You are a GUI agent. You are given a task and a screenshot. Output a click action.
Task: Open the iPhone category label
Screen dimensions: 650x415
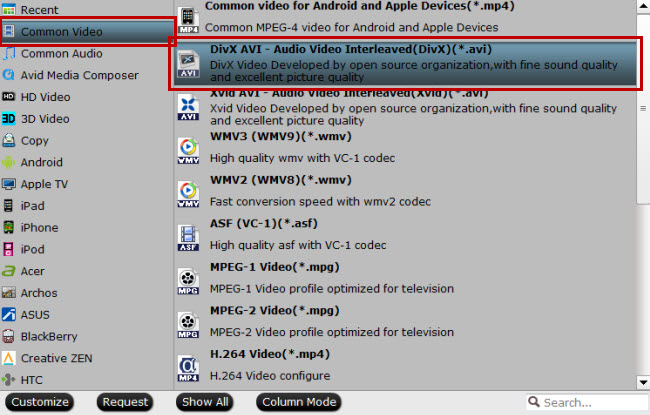(39, 228)
